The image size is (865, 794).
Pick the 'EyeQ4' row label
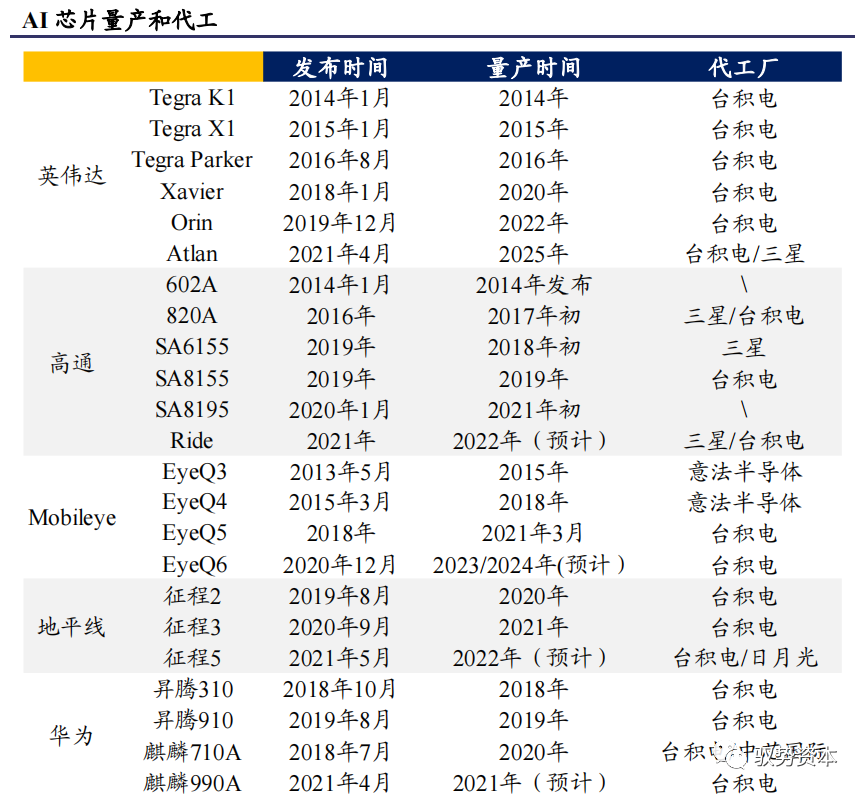194,502
